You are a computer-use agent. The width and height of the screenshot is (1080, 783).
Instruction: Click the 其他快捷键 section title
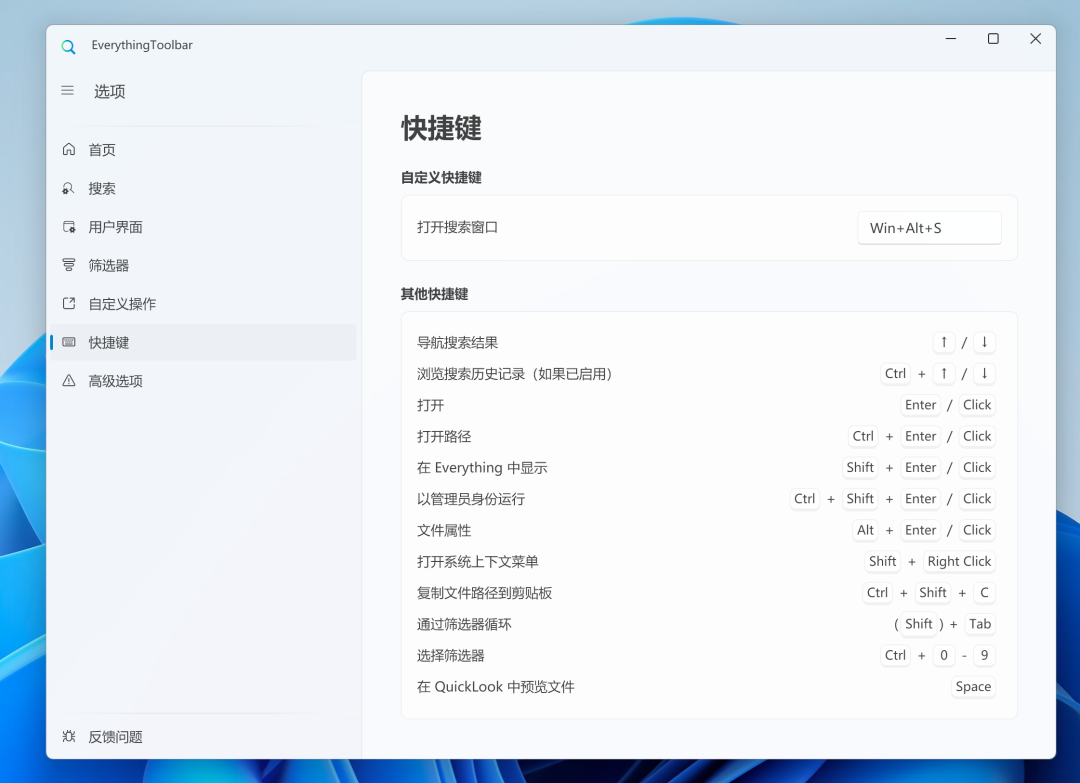[x=435, y=294]
